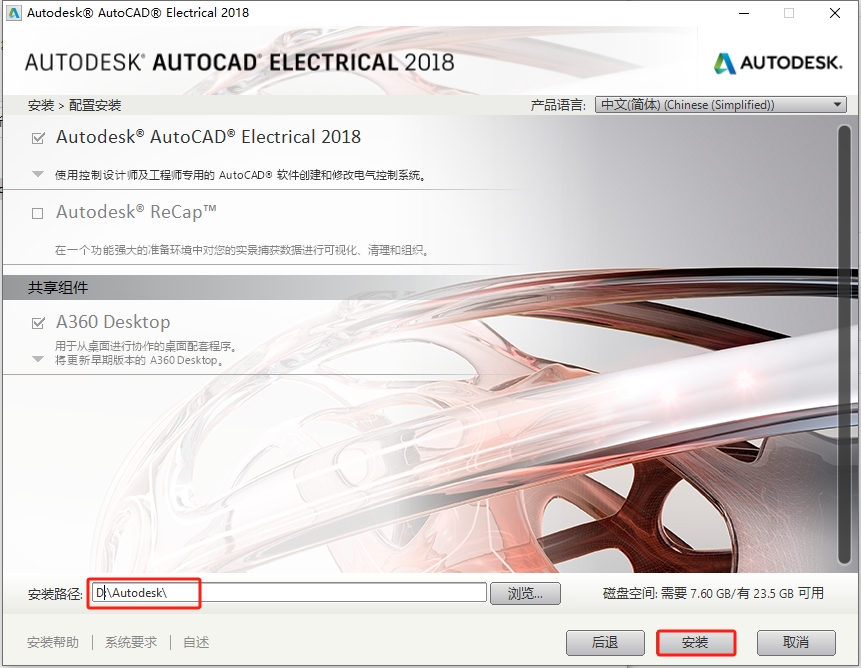This screenshot has height=668, width=861.
Task: Click the 浏览... browse button
Action: [x=525, y=593]
